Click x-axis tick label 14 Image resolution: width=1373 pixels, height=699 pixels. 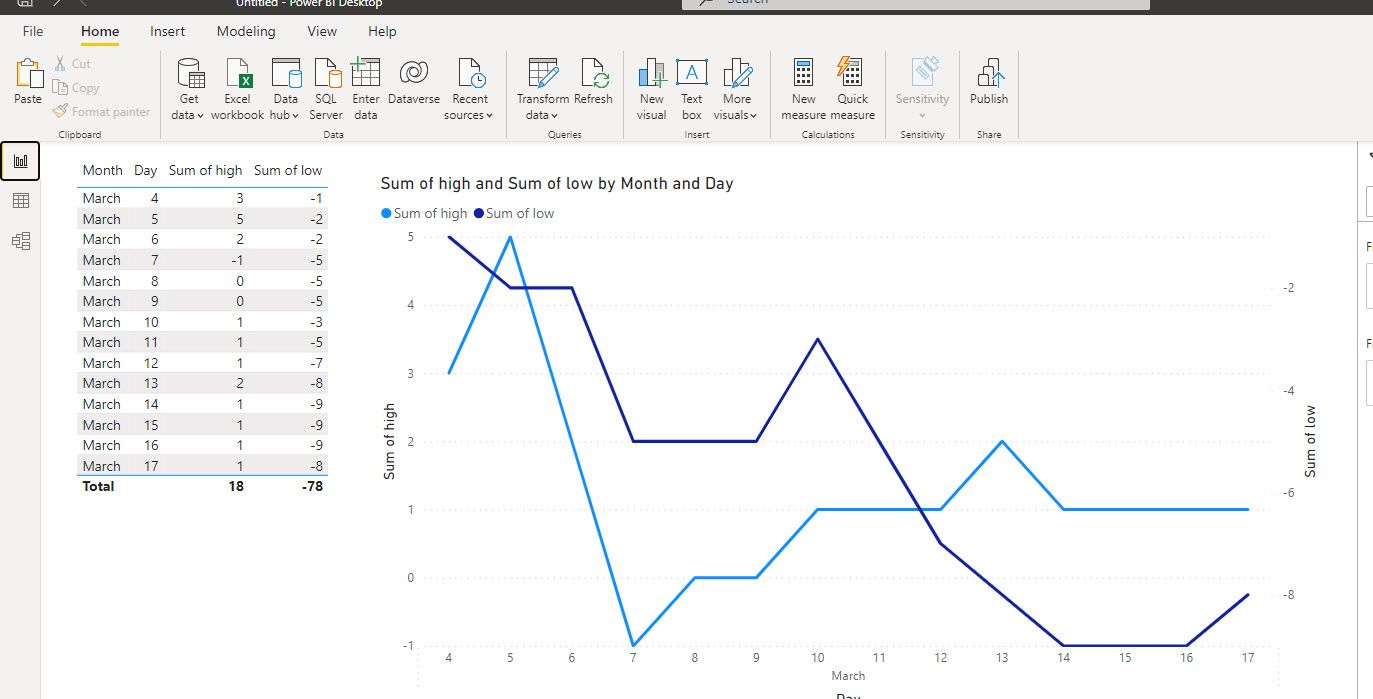point(1064,658)
